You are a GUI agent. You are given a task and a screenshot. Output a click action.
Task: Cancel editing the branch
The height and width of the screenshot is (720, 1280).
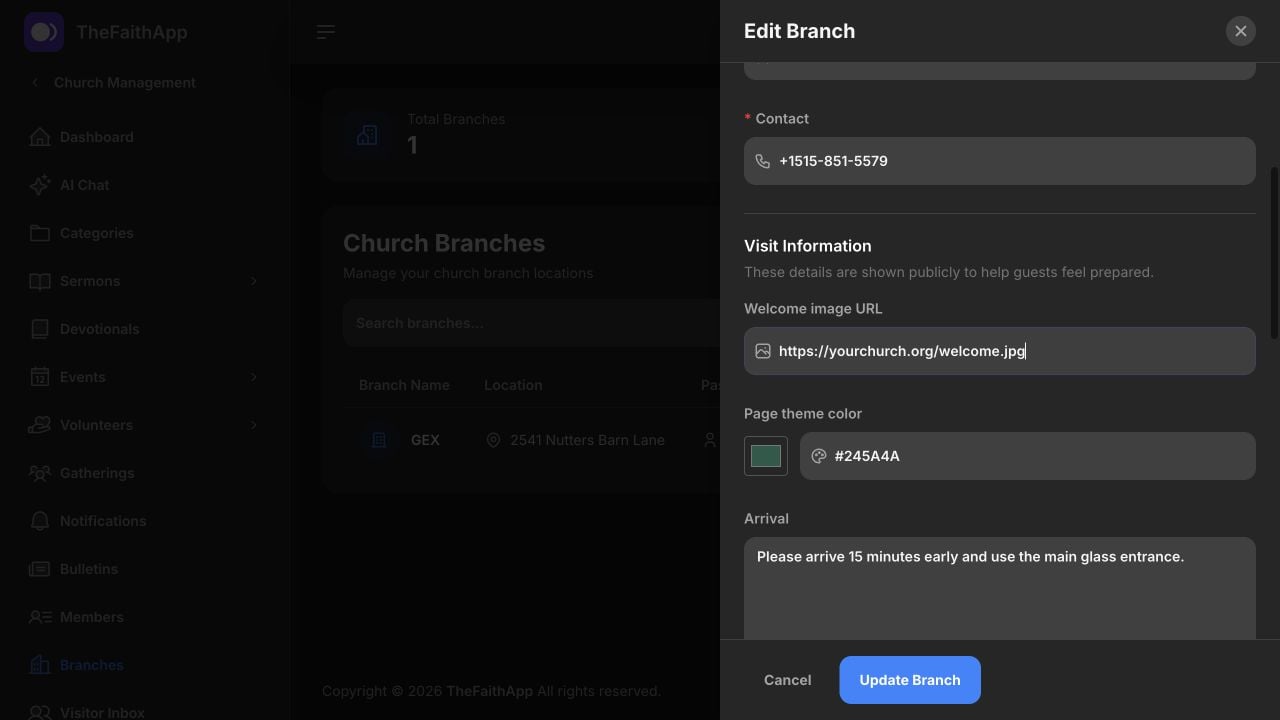[x=788, y=680]
